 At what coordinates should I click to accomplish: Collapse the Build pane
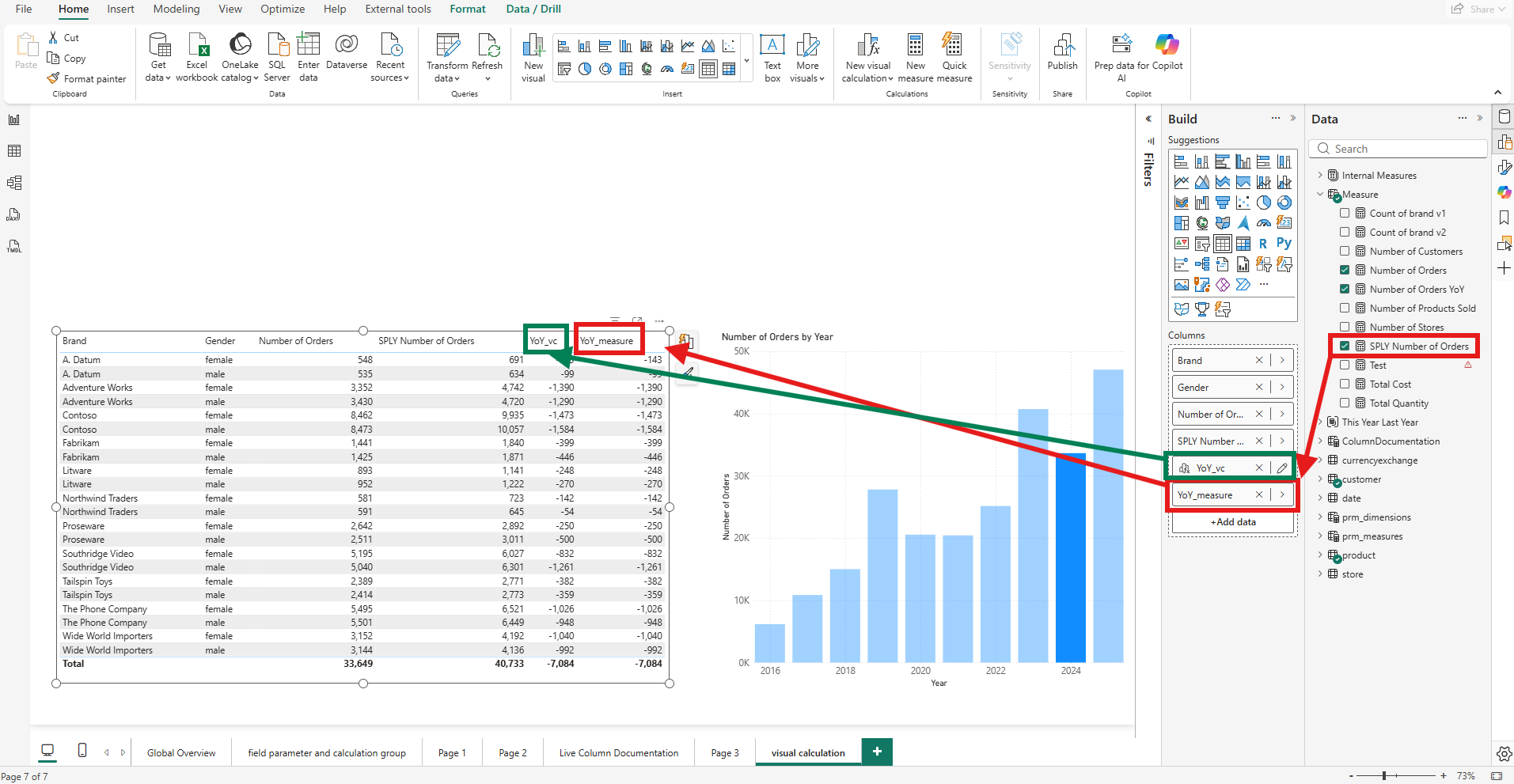click(1293, 119)
